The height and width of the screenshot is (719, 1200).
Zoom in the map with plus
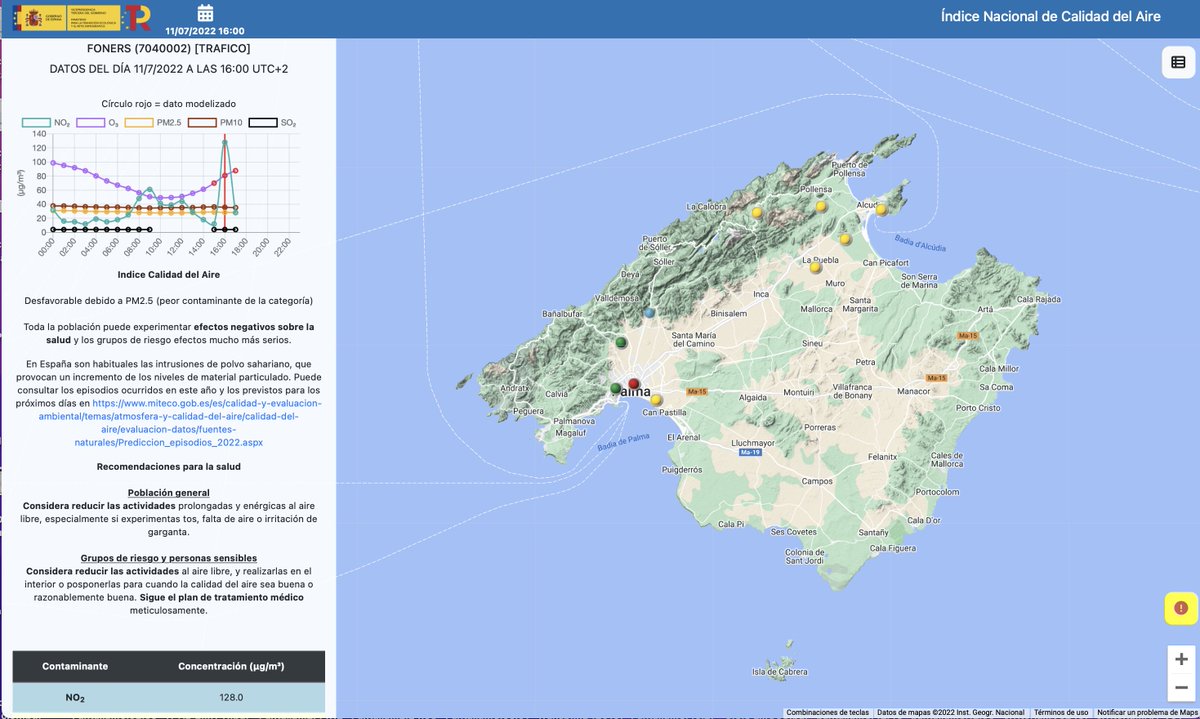[1182, 660]
